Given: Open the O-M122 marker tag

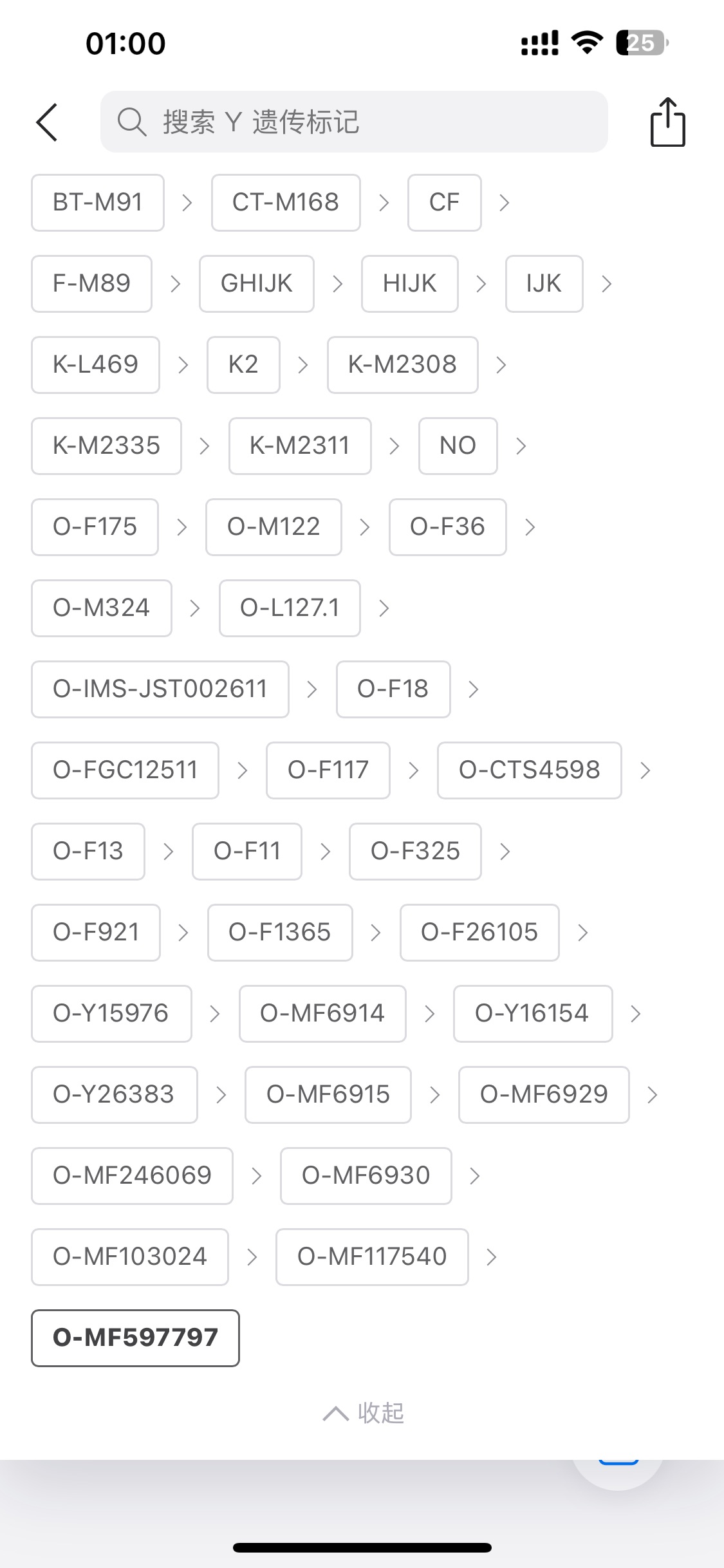Looking at the screenshot, I should coord(274,527).
